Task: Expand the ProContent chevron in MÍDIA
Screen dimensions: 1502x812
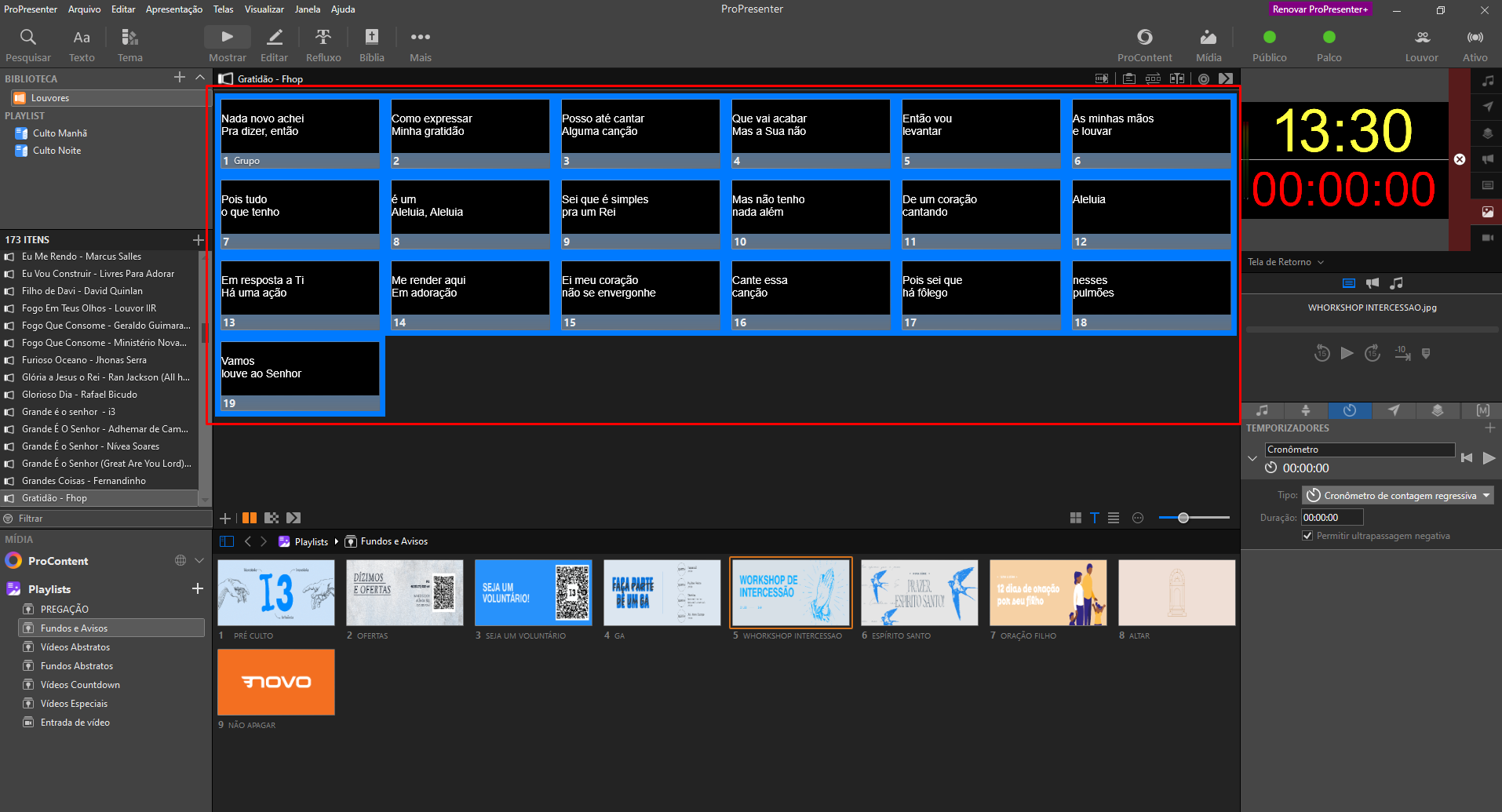Action: coord(199,561)
